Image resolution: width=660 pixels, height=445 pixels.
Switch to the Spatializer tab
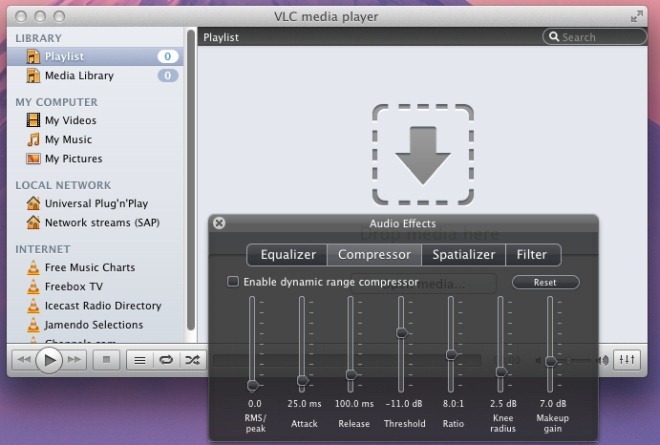[x=463, y=255]
